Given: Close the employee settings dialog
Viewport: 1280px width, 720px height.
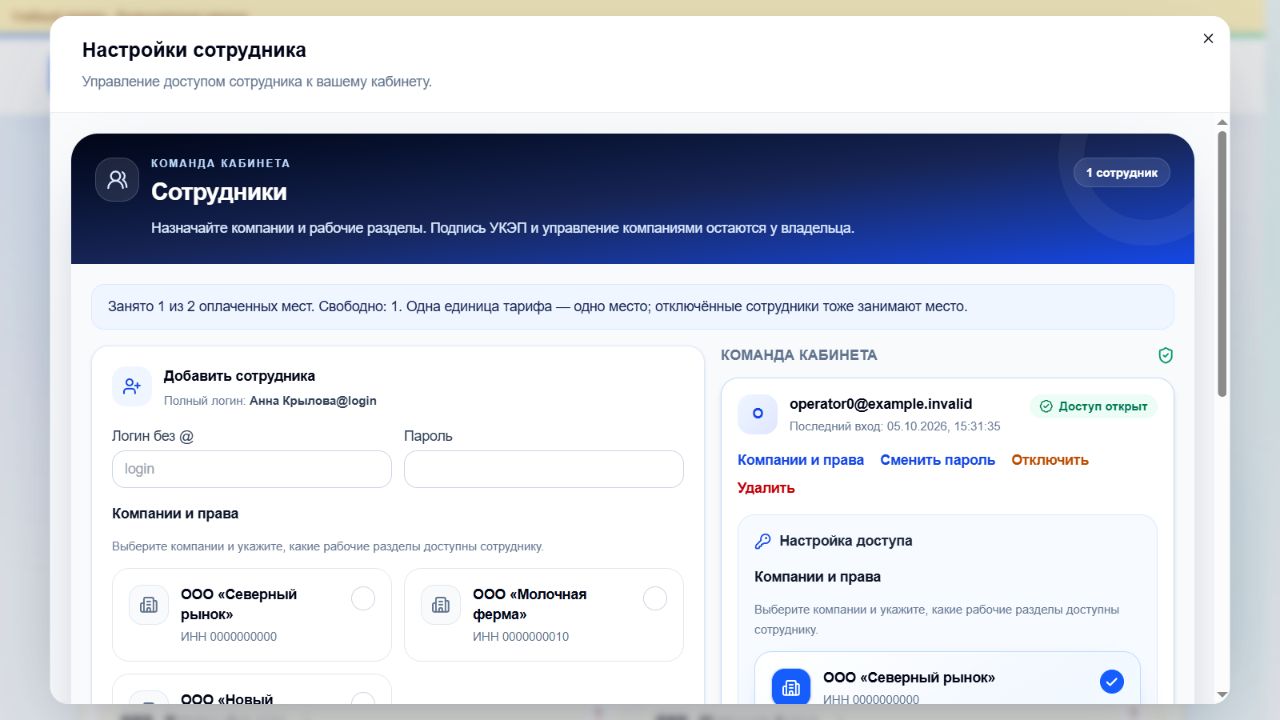Looking at the screenshot, I should tap(1208, 38).
